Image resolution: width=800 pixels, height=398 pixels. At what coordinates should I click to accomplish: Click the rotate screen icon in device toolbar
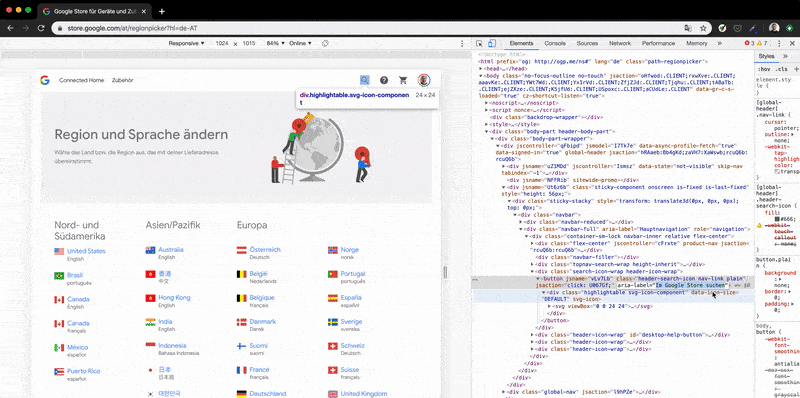(x=325, y=44)
